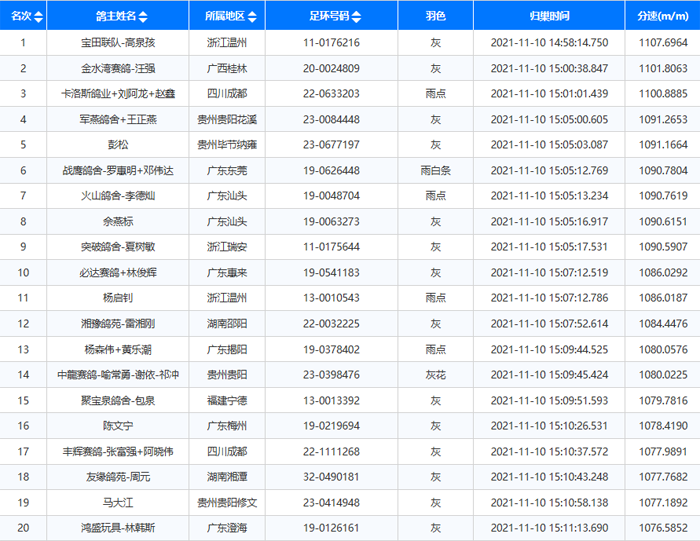Image resolution: width=700 pixels, height=541 pixels.
Task: Click sort icon next to 鸽主姓名
Action: click(145, 17)
